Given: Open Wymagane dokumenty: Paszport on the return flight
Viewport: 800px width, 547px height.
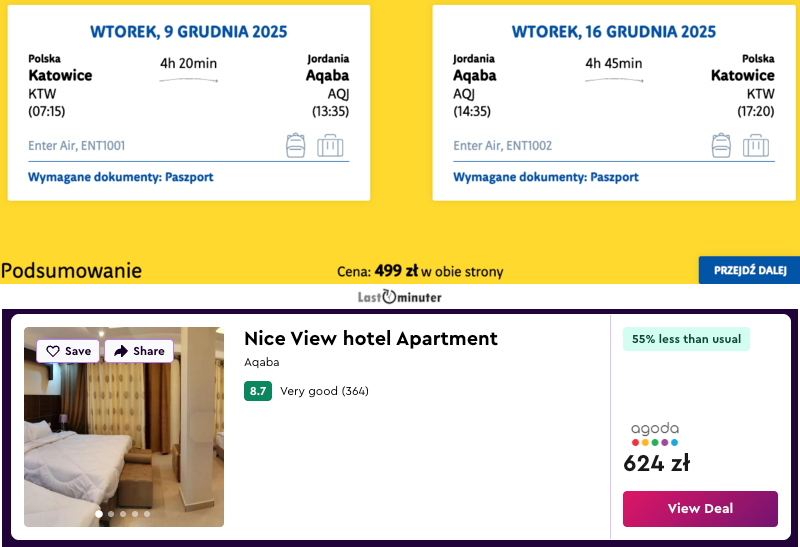Looking at the screenshot, I should tap(546, 177).
